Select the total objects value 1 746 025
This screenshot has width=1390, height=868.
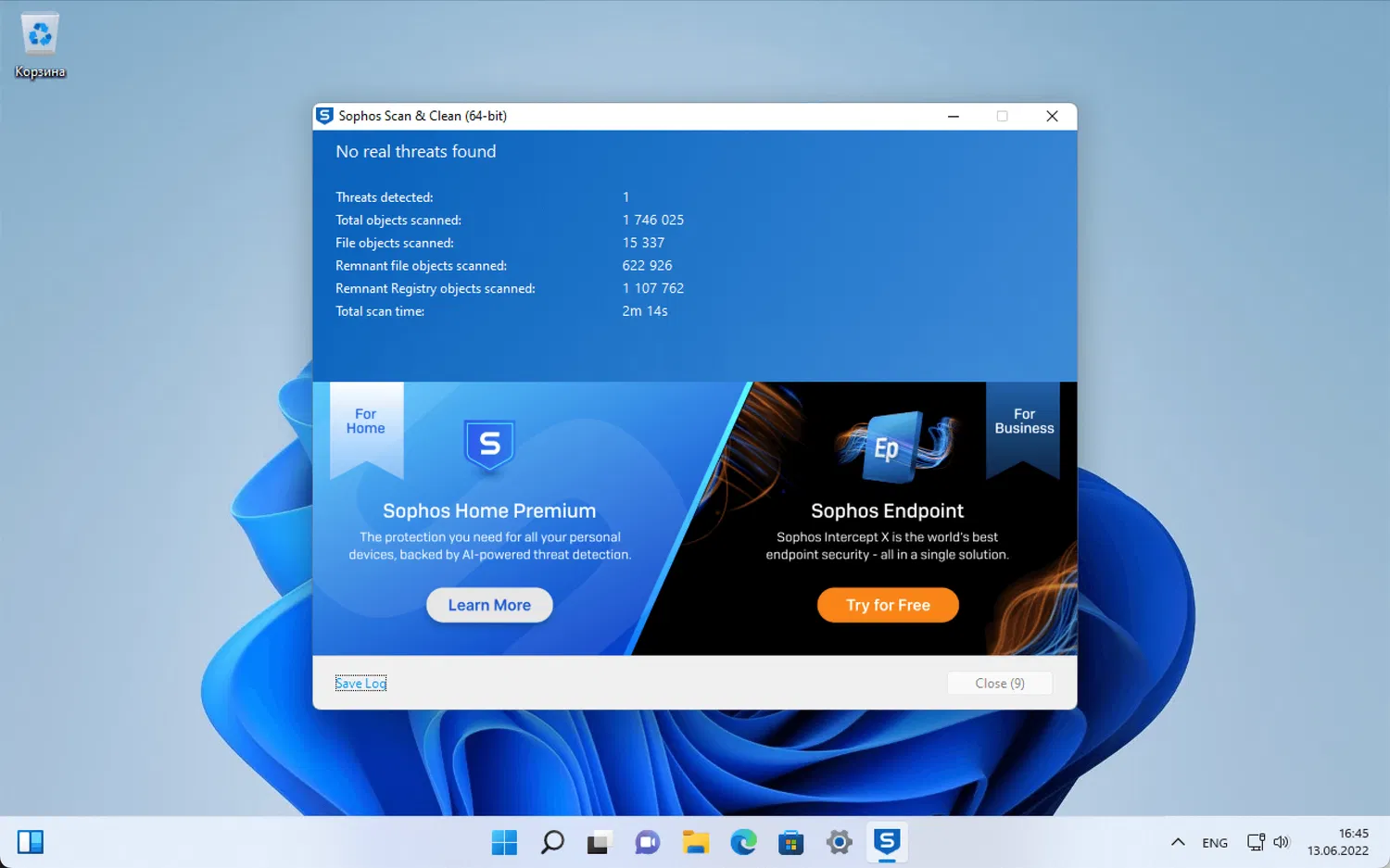point(653,220)
